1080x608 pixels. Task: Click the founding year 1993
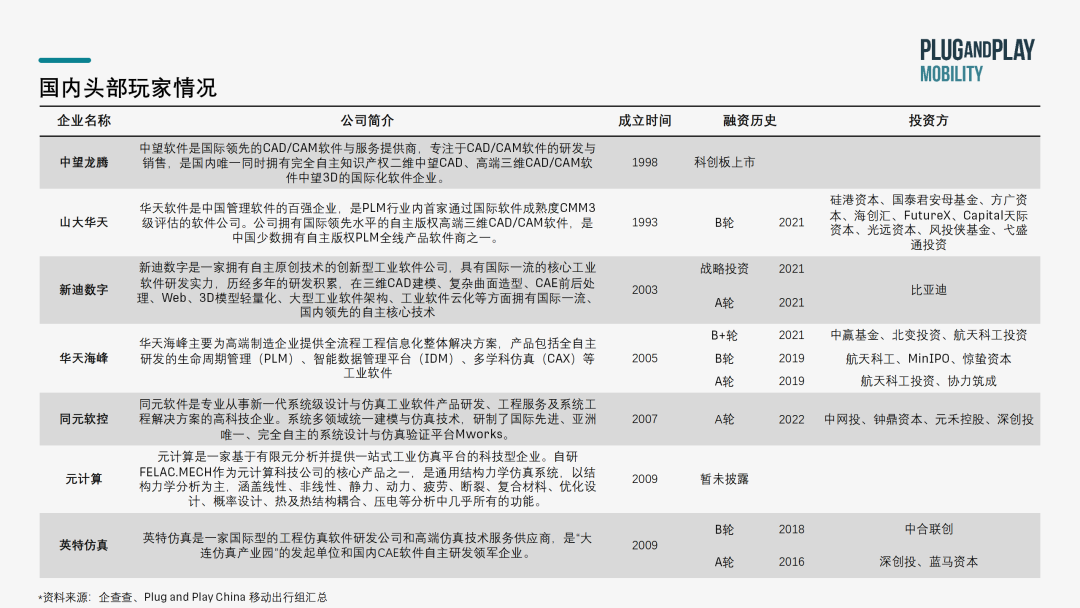(645, 222)
